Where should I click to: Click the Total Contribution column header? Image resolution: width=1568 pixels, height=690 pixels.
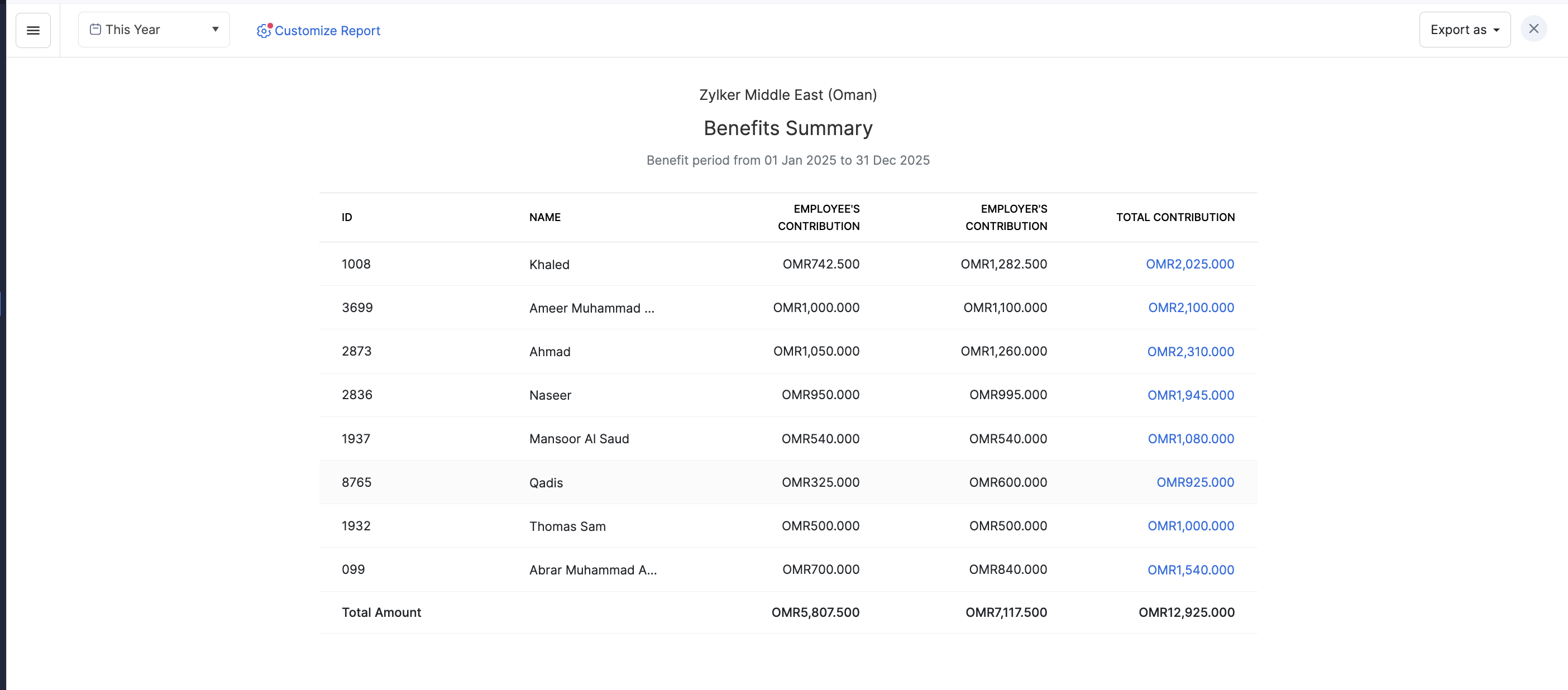[1175, 217]
